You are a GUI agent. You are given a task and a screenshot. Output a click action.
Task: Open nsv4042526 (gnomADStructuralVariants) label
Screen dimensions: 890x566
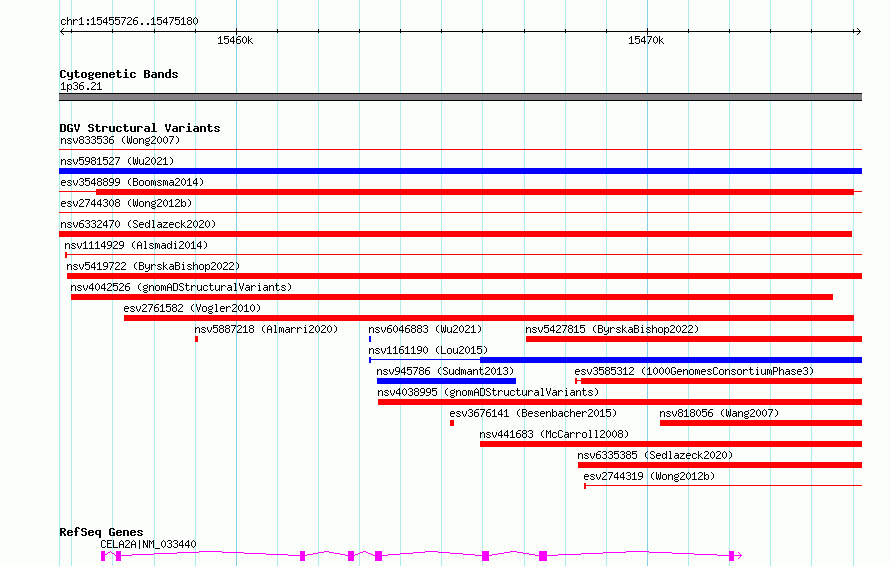[x=181, y=287]
